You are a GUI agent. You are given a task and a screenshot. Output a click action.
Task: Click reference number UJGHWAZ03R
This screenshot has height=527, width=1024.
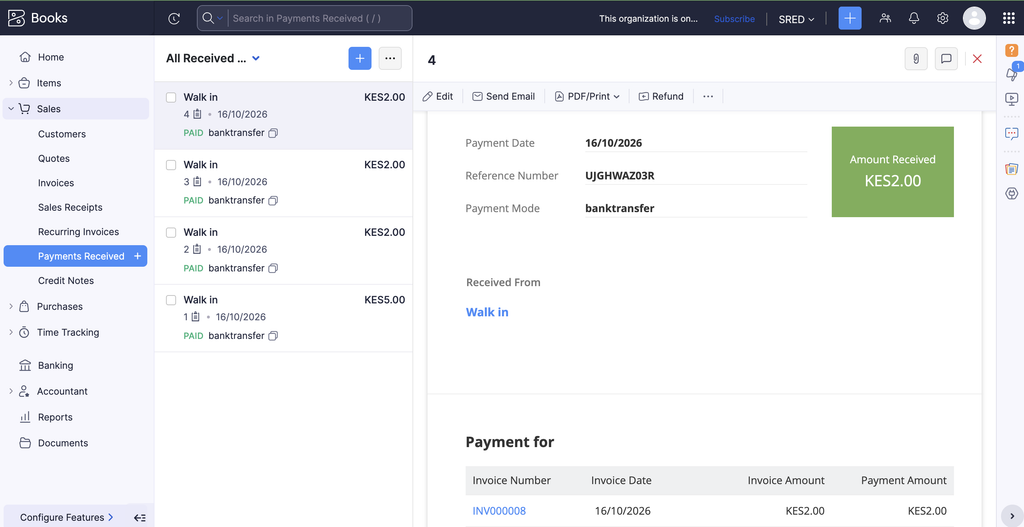[x=619, y=176]
